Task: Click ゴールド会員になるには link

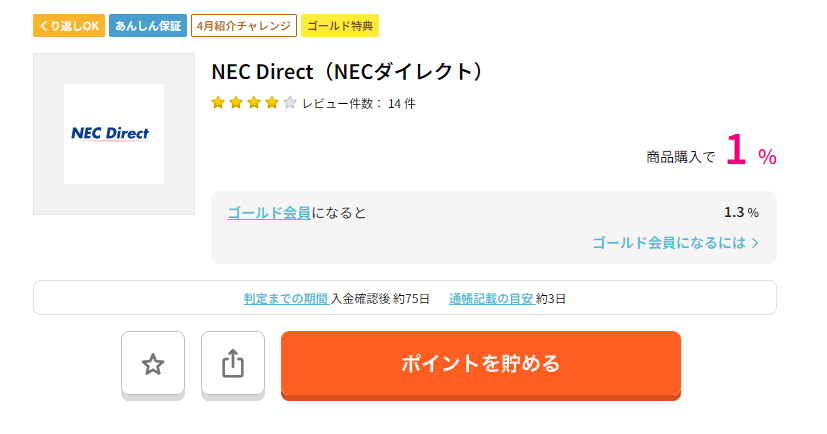Action: pos(669,243)
